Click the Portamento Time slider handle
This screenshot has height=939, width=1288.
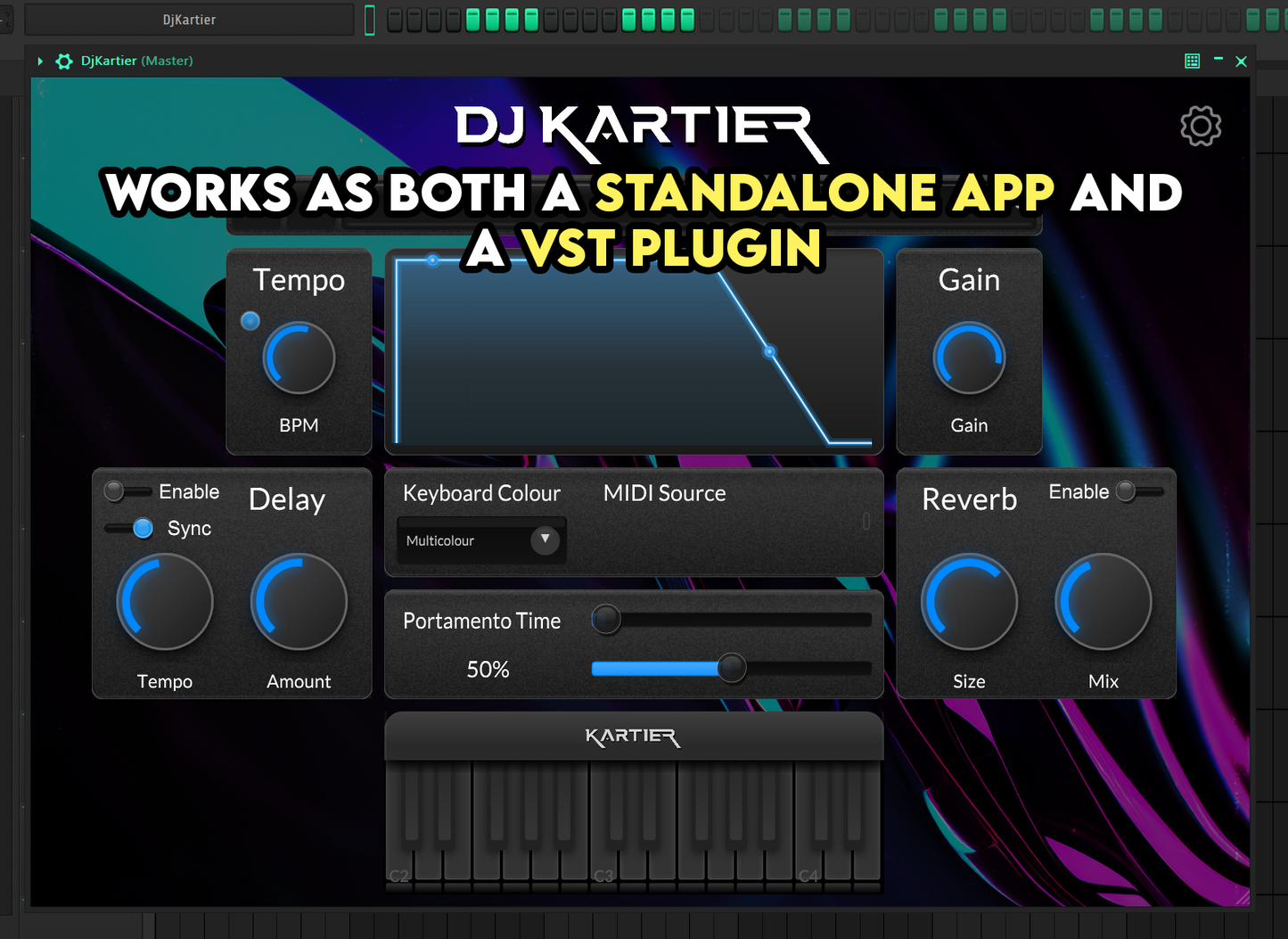coord(606,619)
